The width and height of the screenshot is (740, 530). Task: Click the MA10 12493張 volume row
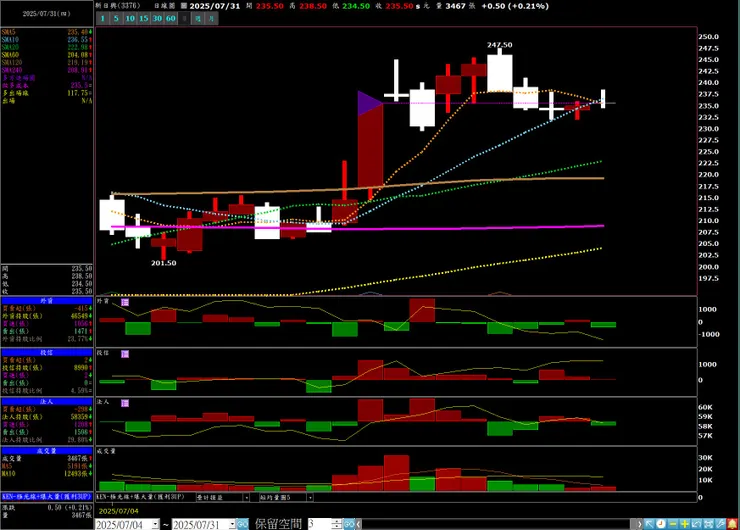click(47, 473)
